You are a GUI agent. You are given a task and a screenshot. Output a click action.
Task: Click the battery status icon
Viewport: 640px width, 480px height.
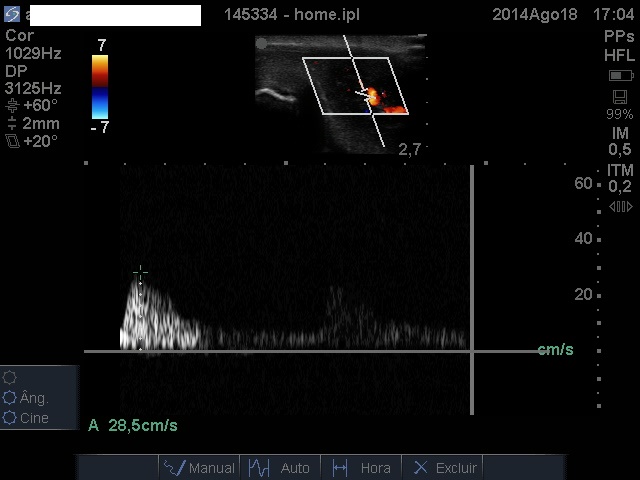tap(620, 76)
